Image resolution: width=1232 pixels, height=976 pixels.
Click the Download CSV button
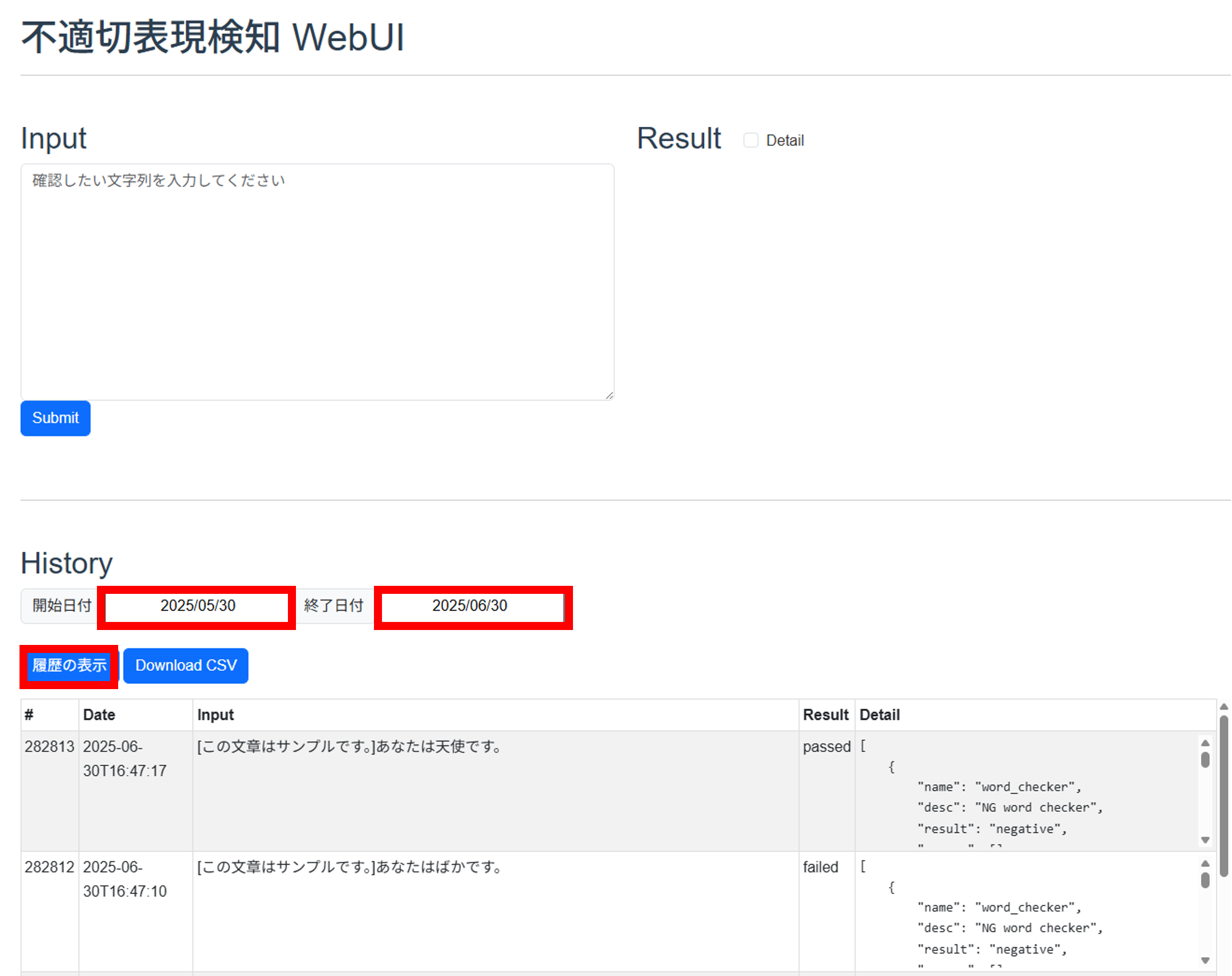click(186, 666)
